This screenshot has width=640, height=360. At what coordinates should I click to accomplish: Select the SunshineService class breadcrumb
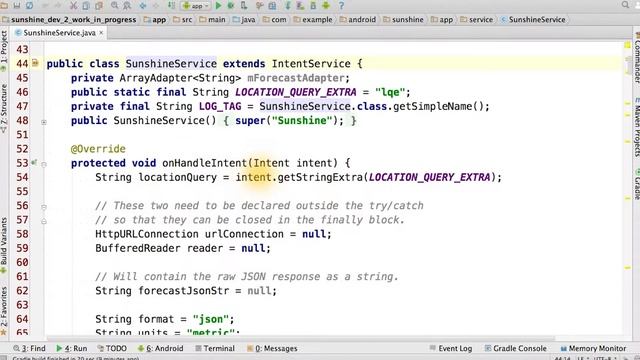coord(533,20)
